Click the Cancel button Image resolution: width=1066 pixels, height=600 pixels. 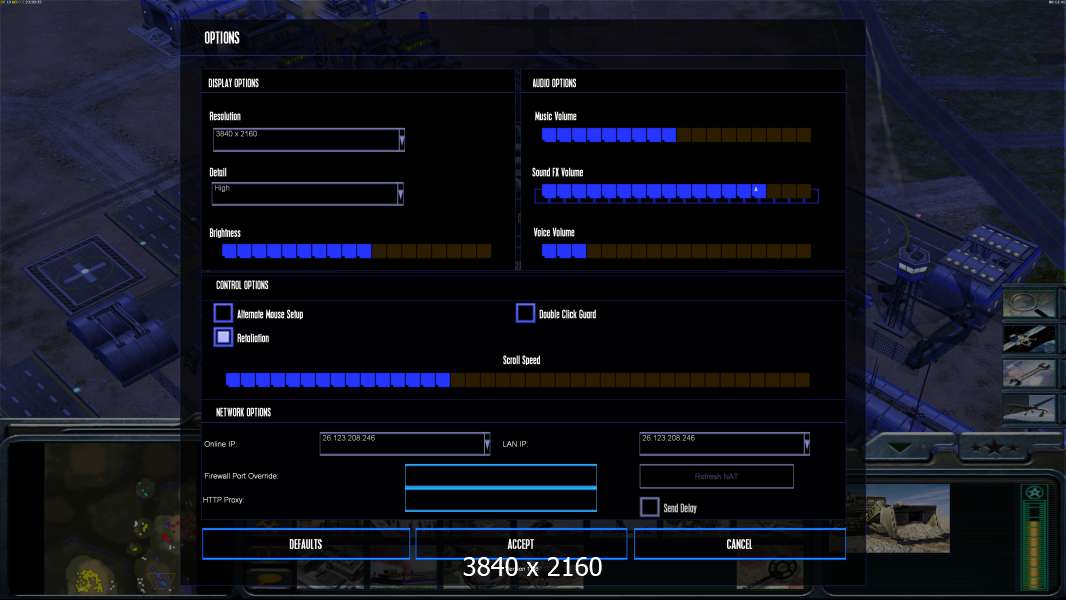740,544
